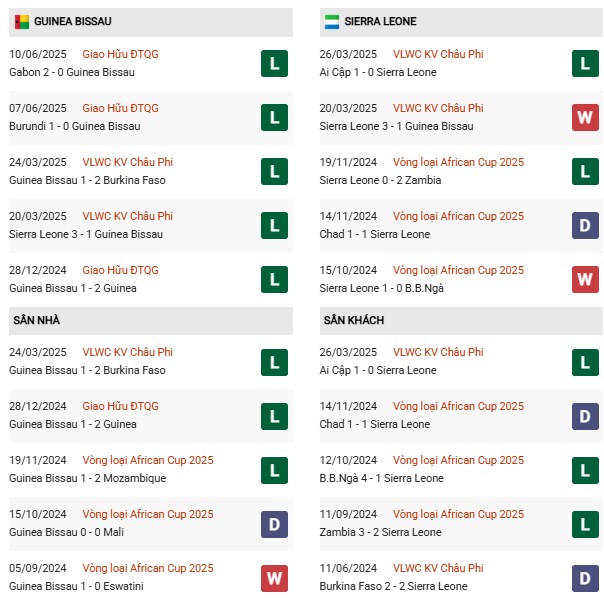This screenshot has height=598, width=604.
Task: Click the L badge for Sierra Leone 0 - 2 Zambia
Action: (585, 172)
